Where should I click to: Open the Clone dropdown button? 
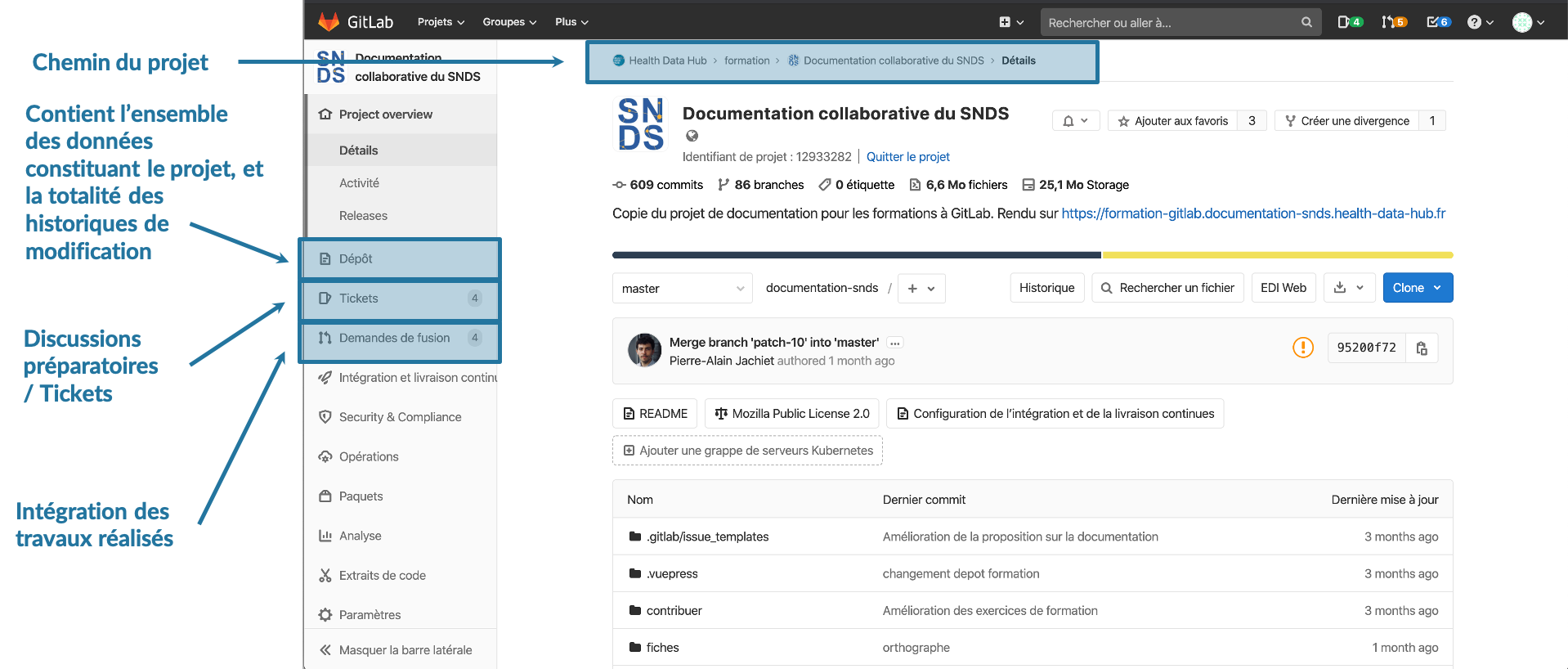1417,288
